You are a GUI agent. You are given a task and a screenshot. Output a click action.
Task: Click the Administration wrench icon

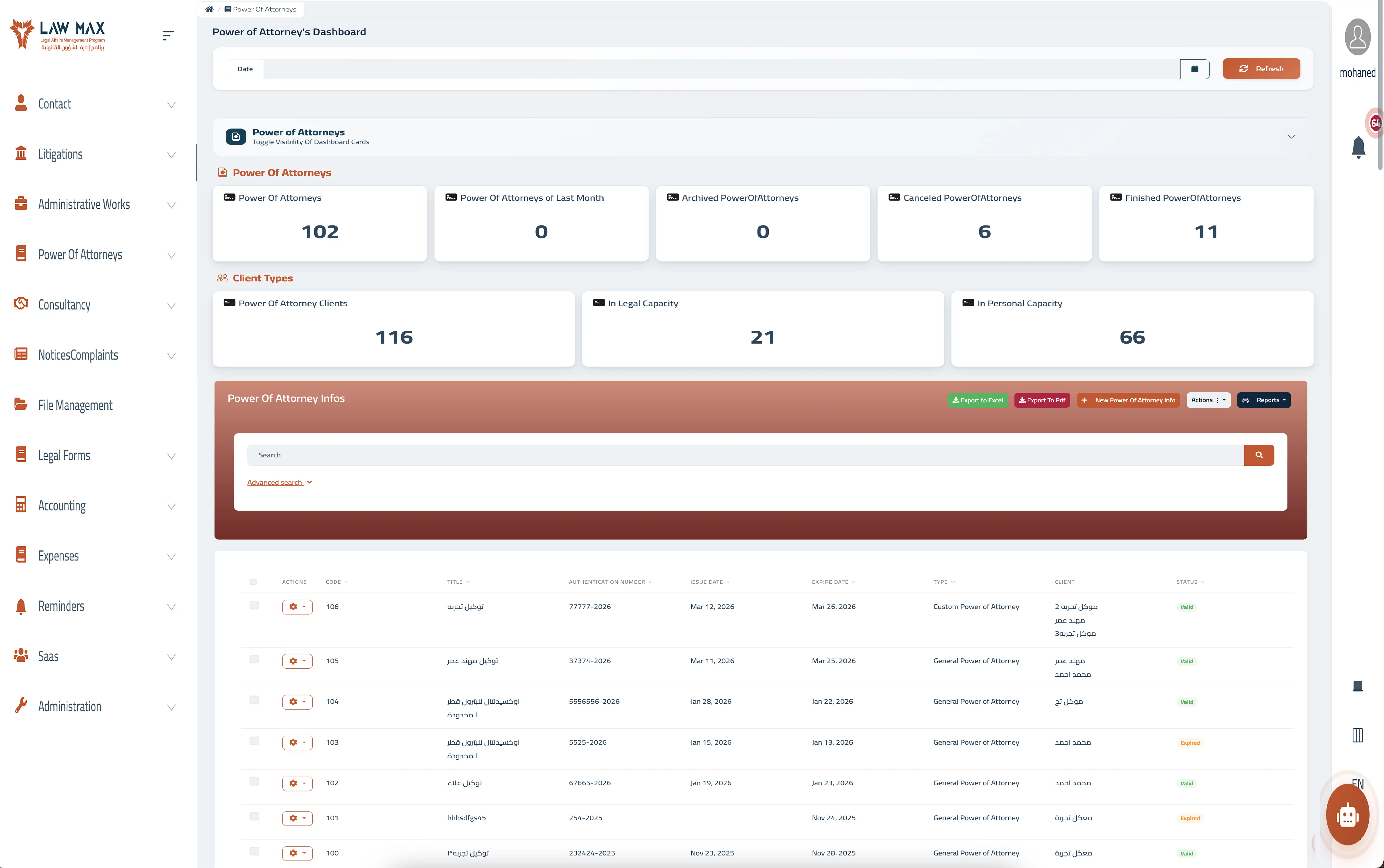[x=21, y=705]
